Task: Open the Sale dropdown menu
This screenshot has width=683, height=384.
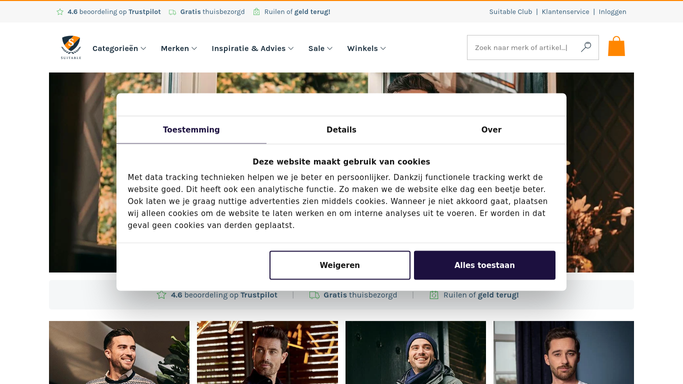Action: click(x=320, y=48)
